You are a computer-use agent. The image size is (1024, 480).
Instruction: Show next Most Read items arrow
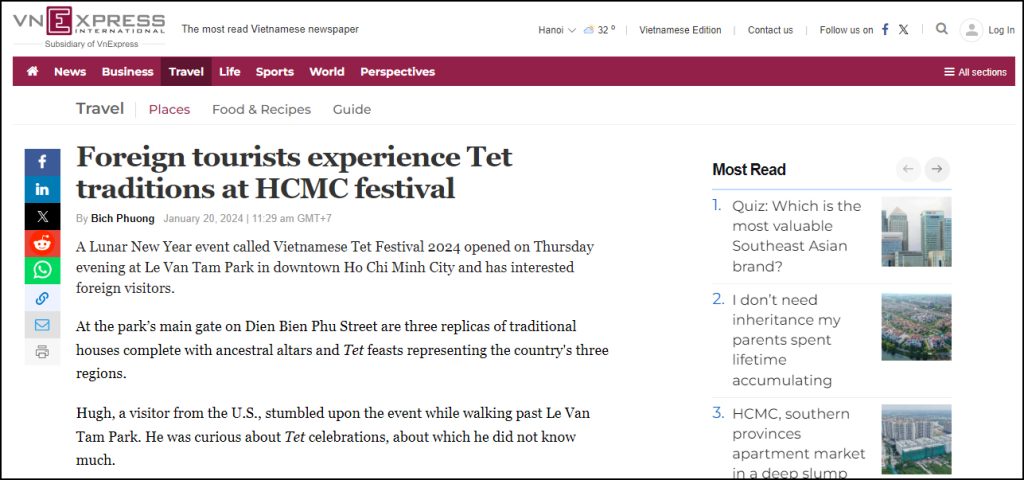(936, 169)
